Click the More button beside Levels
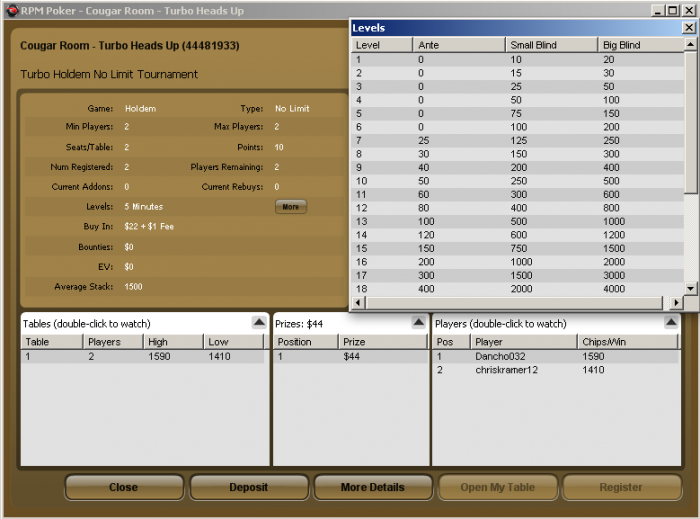Image resolution: width=700 pixels, height=519 pixels. pos(291,207)
